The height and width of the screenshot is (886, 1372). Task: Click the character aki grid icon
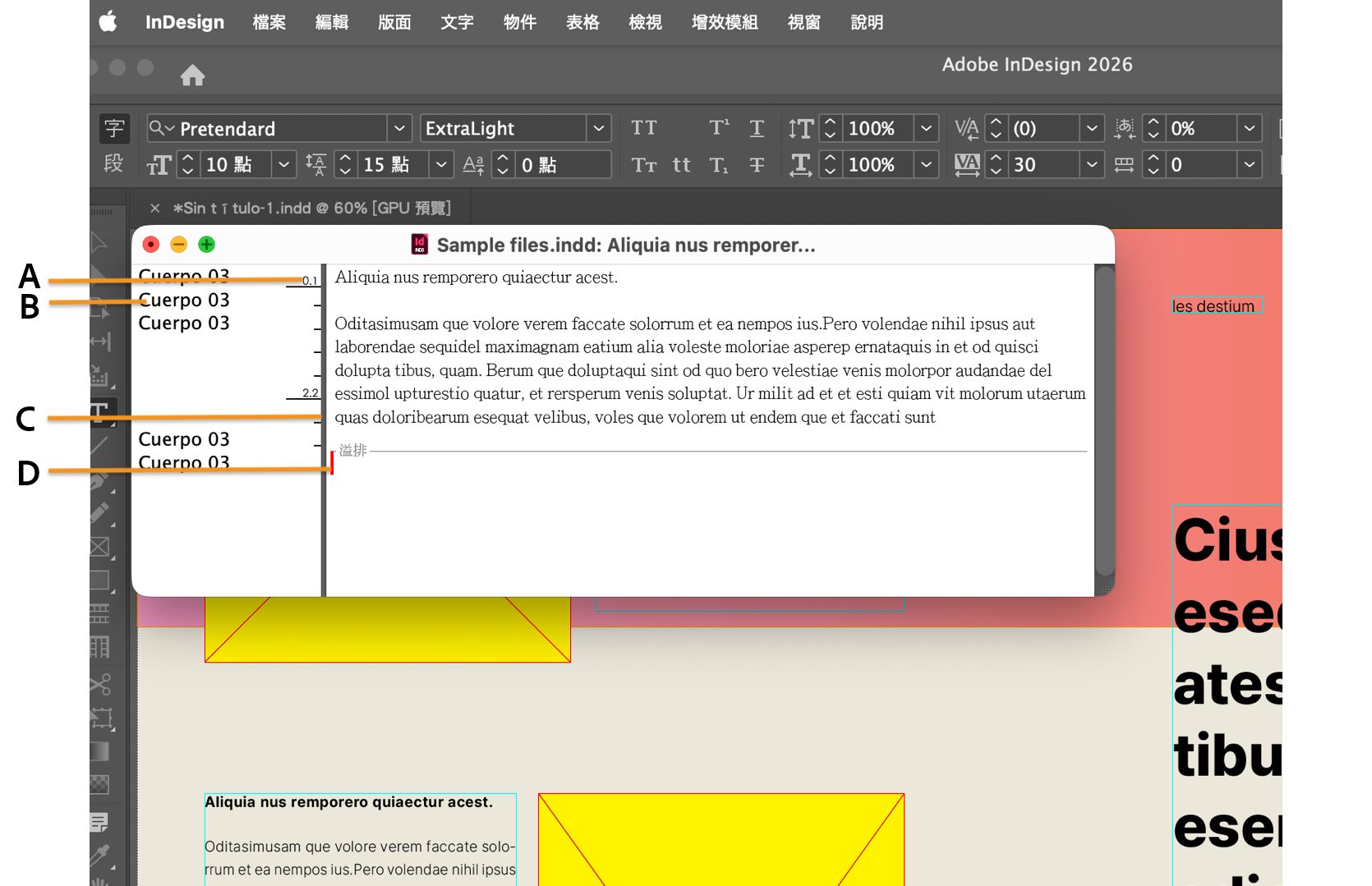(1125, 165)
